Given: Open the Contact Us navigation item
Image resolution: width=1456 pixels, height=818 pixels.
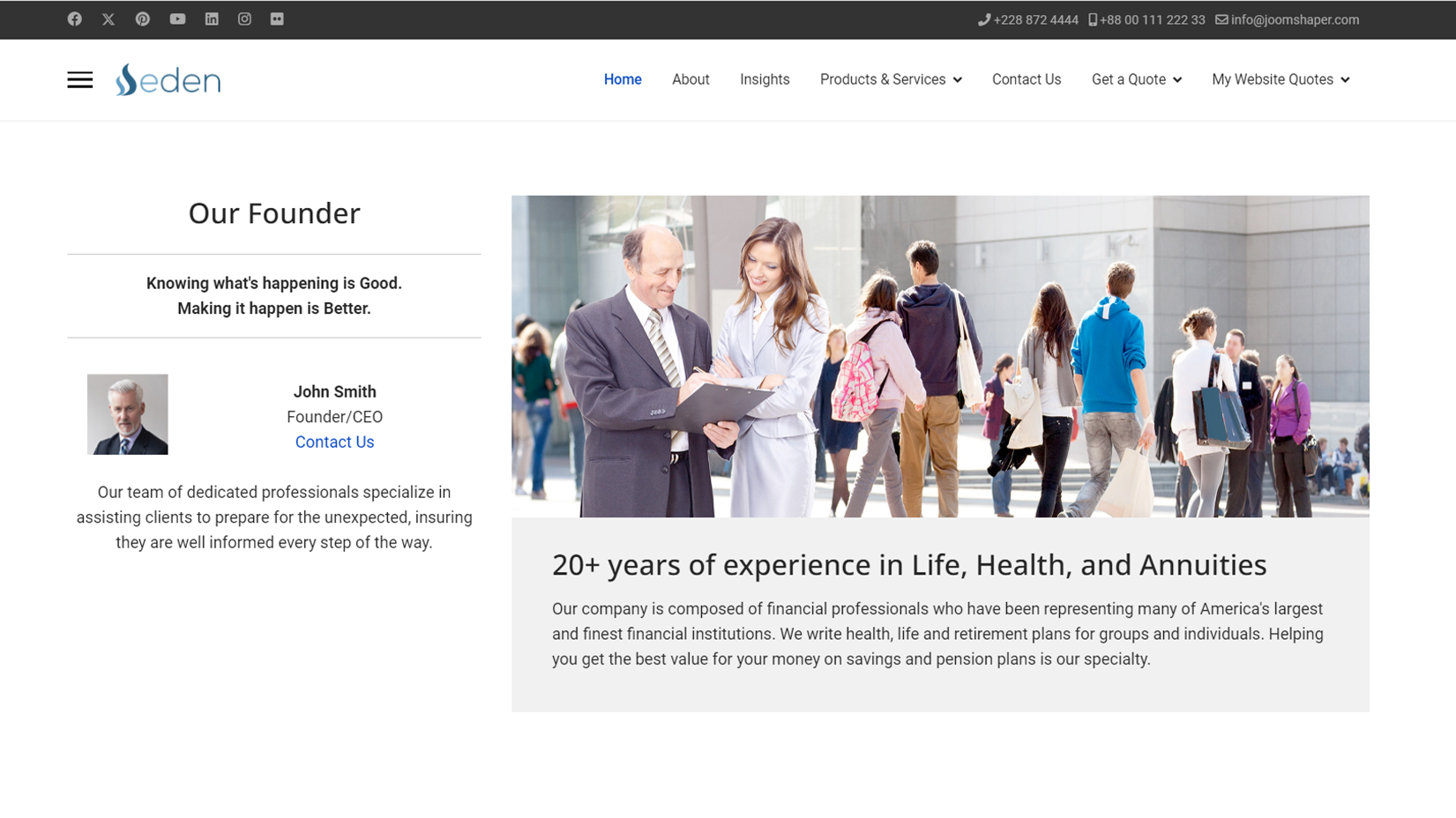Looking at the screenshot, I should 1027,79.
